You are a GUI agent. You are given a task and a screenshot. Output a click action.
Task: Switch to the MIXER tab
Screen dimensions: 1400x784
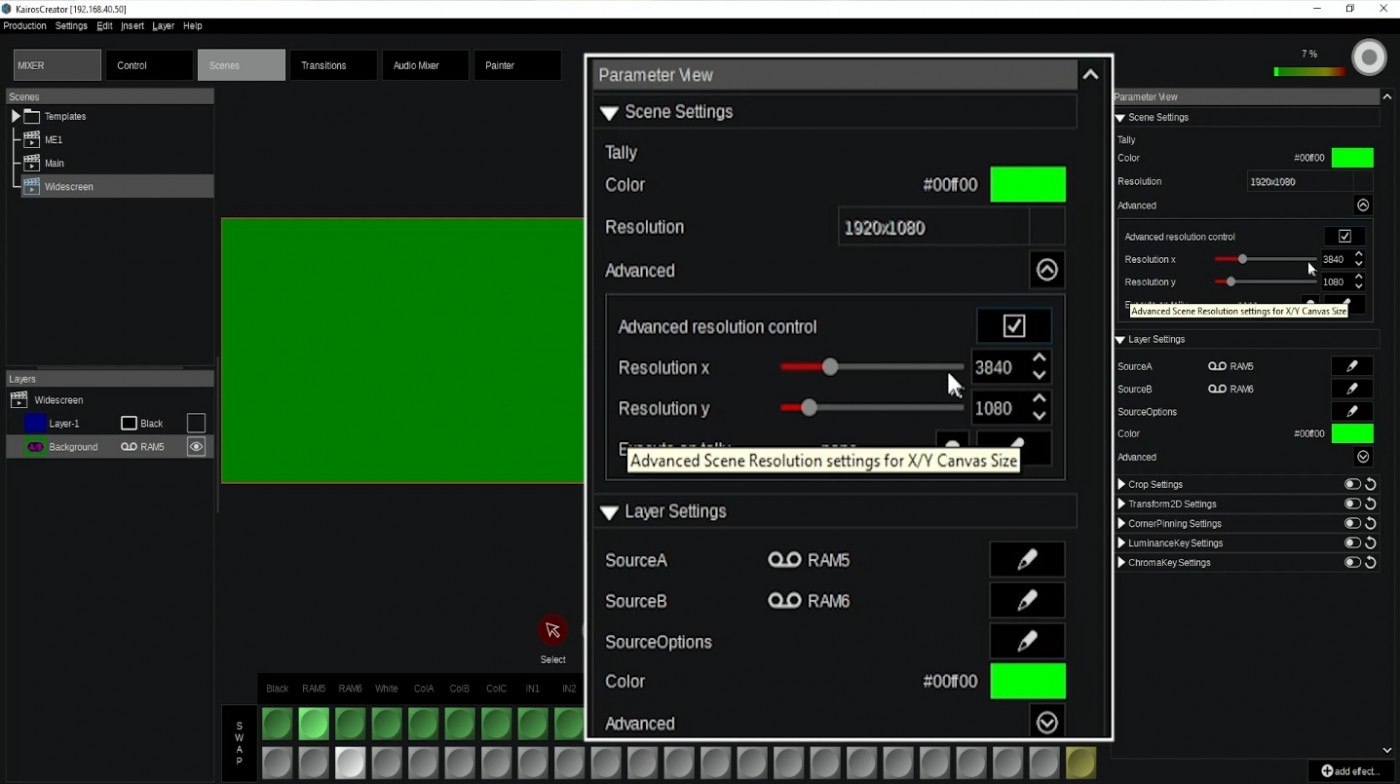pos(57,65)
